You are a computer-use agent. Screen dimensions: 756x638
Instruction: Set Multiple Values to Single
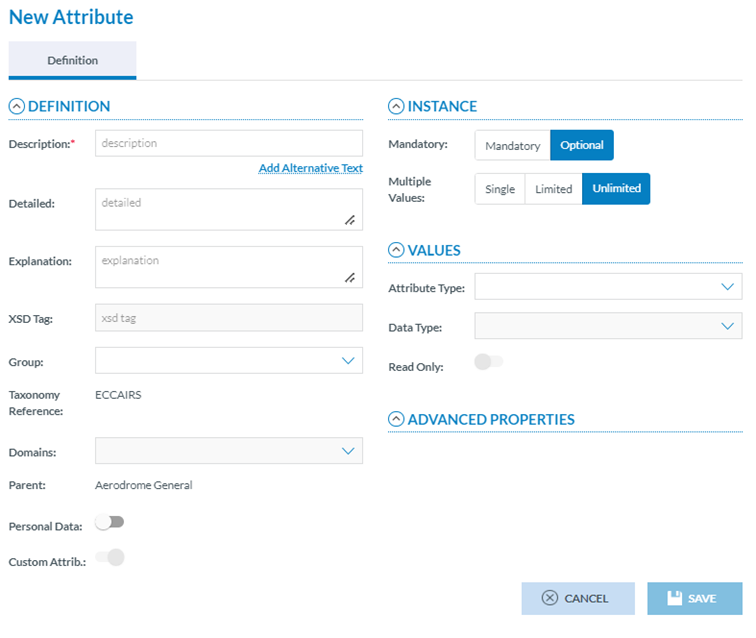click(x=500, y=189)
